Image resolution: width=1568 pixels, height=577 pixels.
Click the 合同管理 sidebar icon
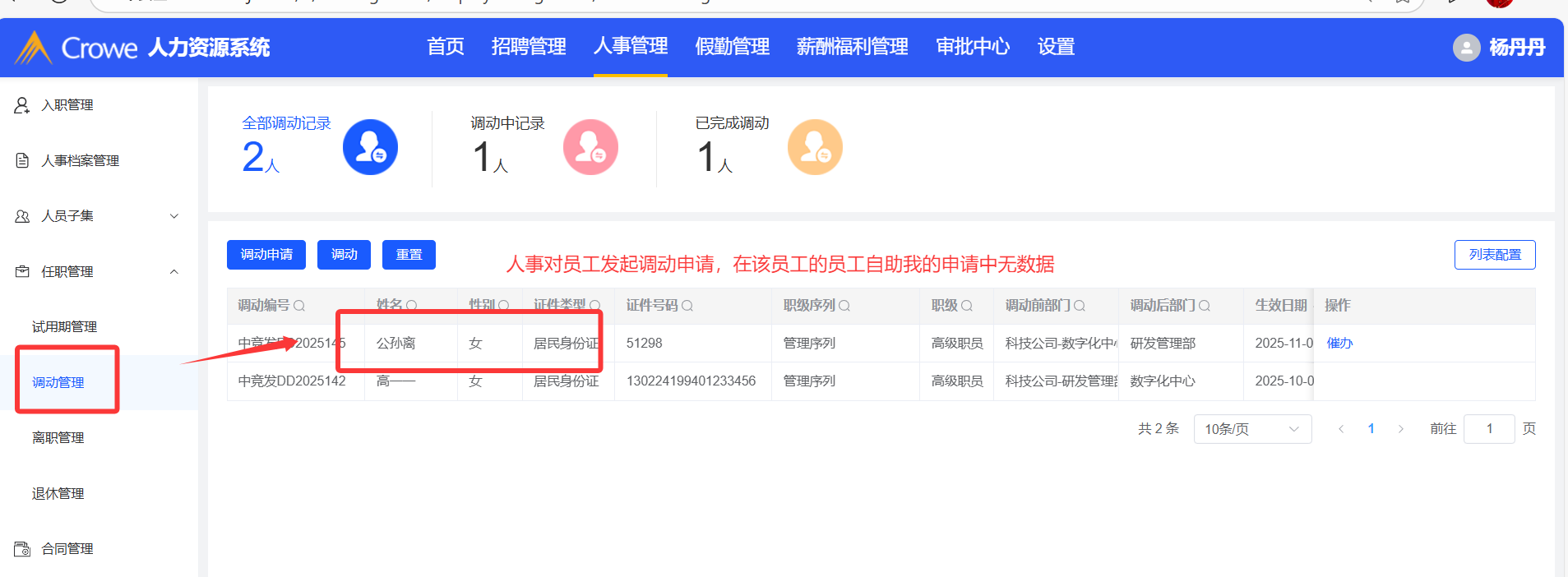pos(22,548)
